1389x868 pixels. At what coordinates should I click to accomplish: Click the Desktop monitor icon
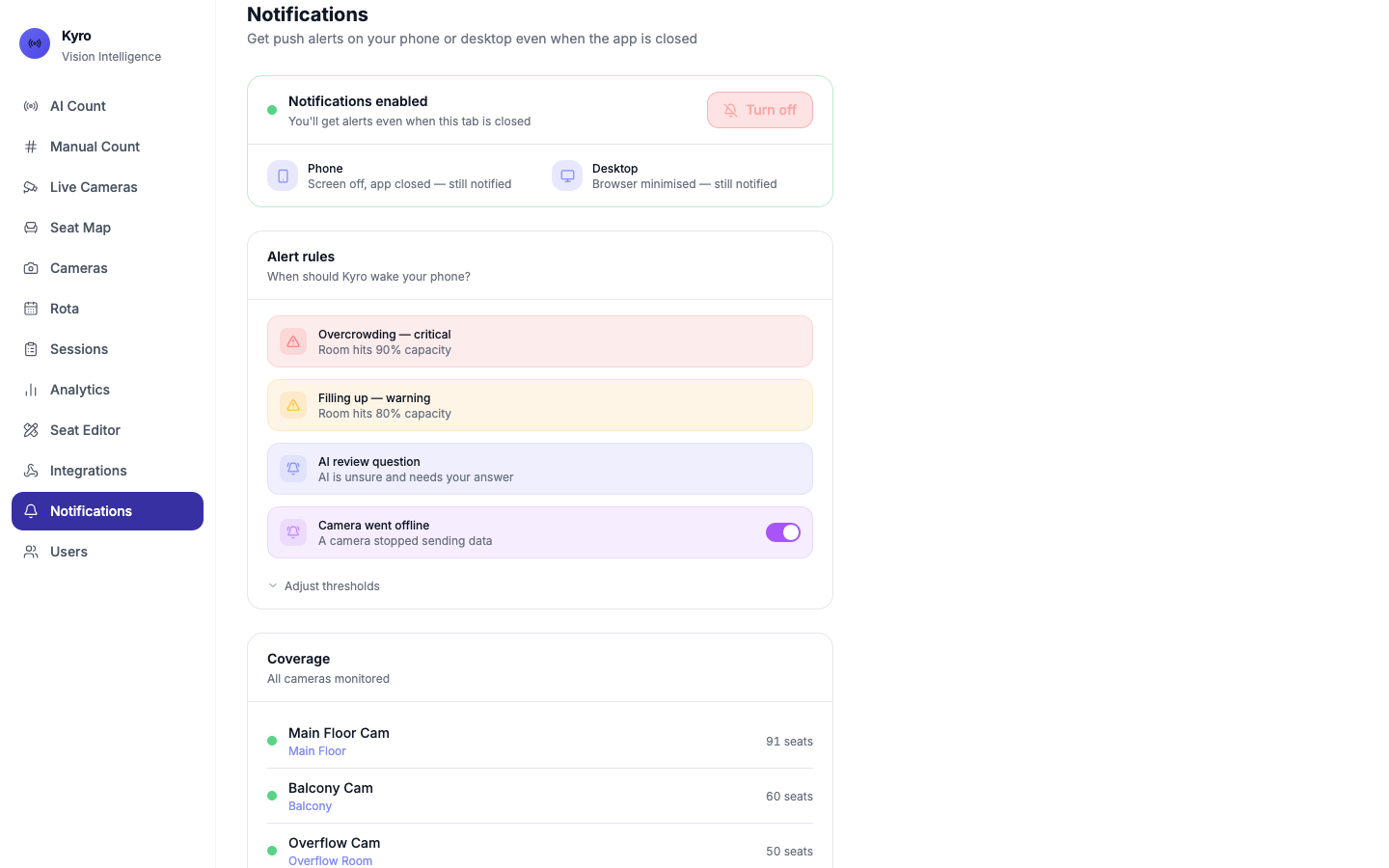(x=567, y=176)
